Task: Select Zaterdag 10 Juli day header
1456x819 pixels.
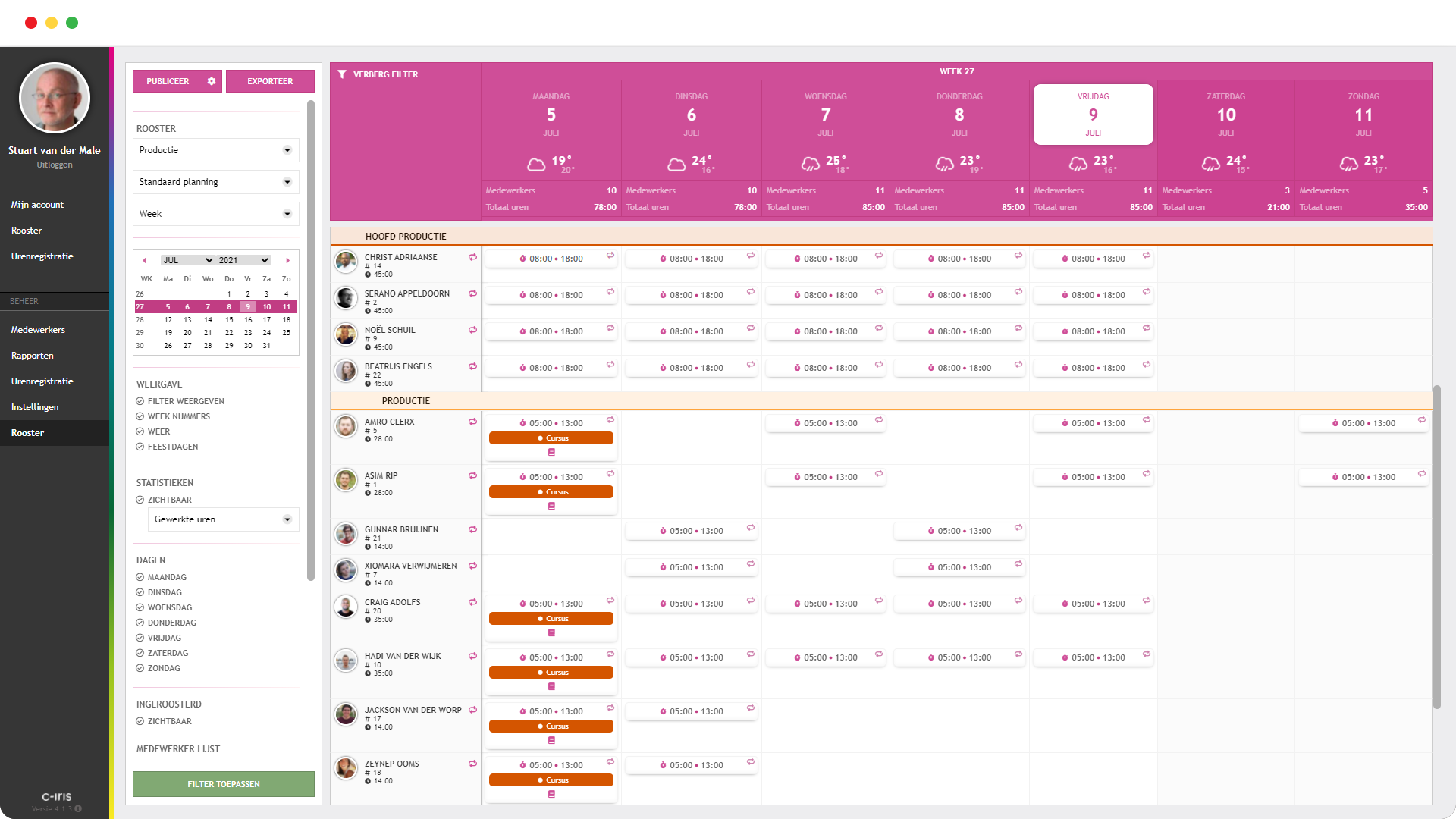Action: point(1225,115)
